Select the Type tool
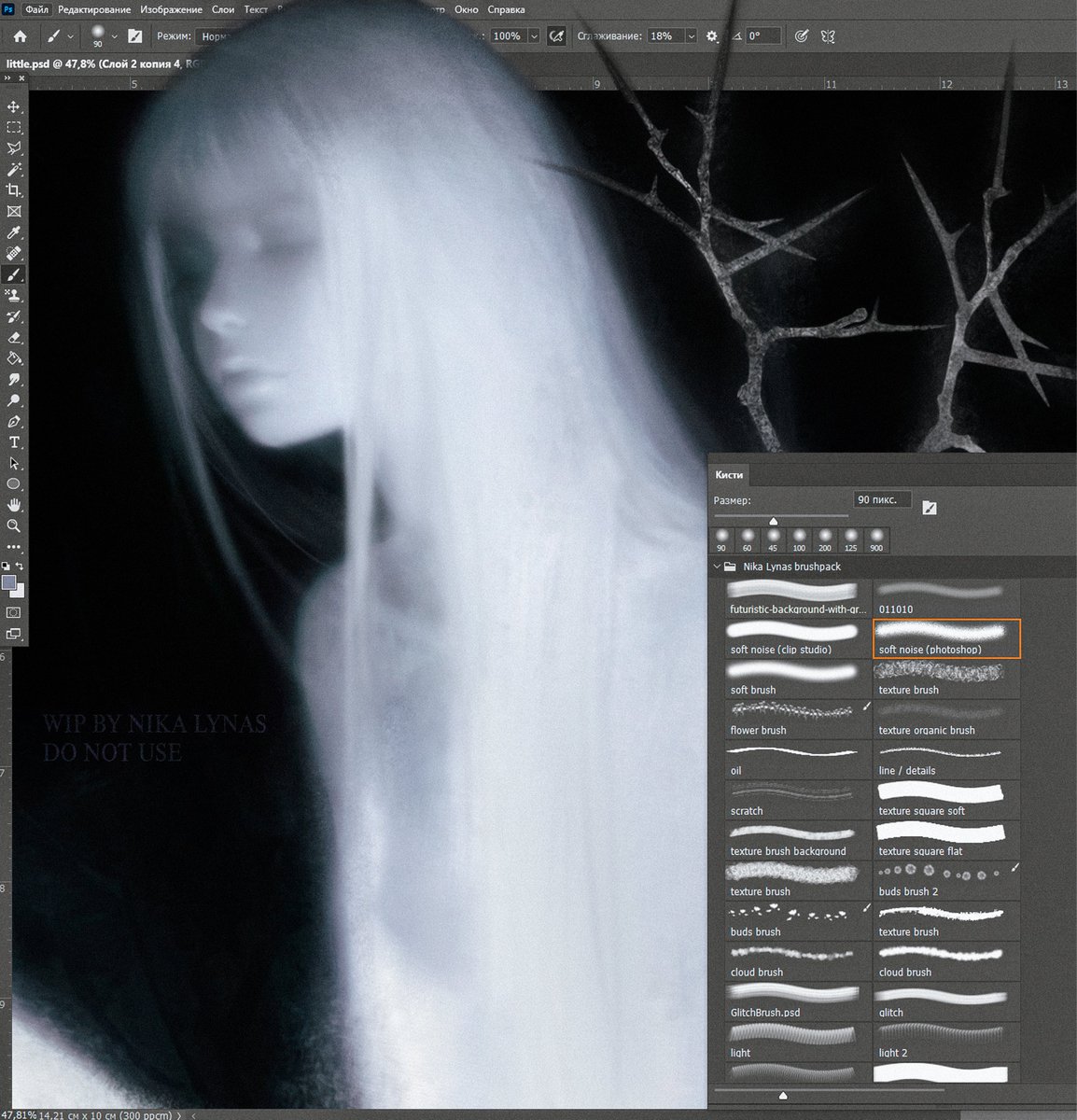1077x1120 pixels. point(14,442)
